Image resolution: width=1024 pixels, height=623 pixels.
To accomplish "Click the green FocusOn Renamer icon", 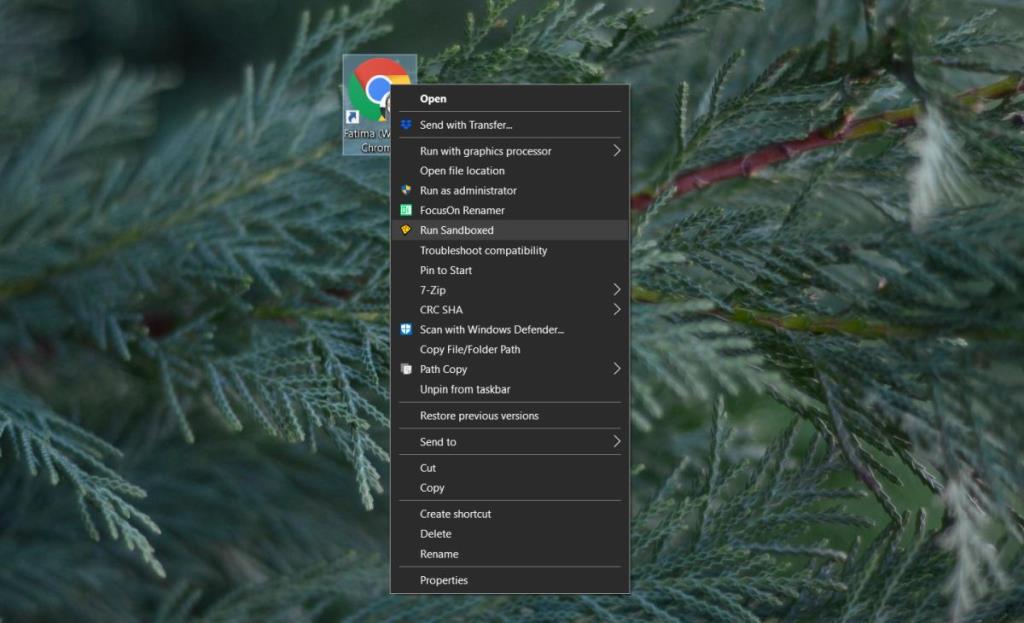I will click(x=406, y=210).
